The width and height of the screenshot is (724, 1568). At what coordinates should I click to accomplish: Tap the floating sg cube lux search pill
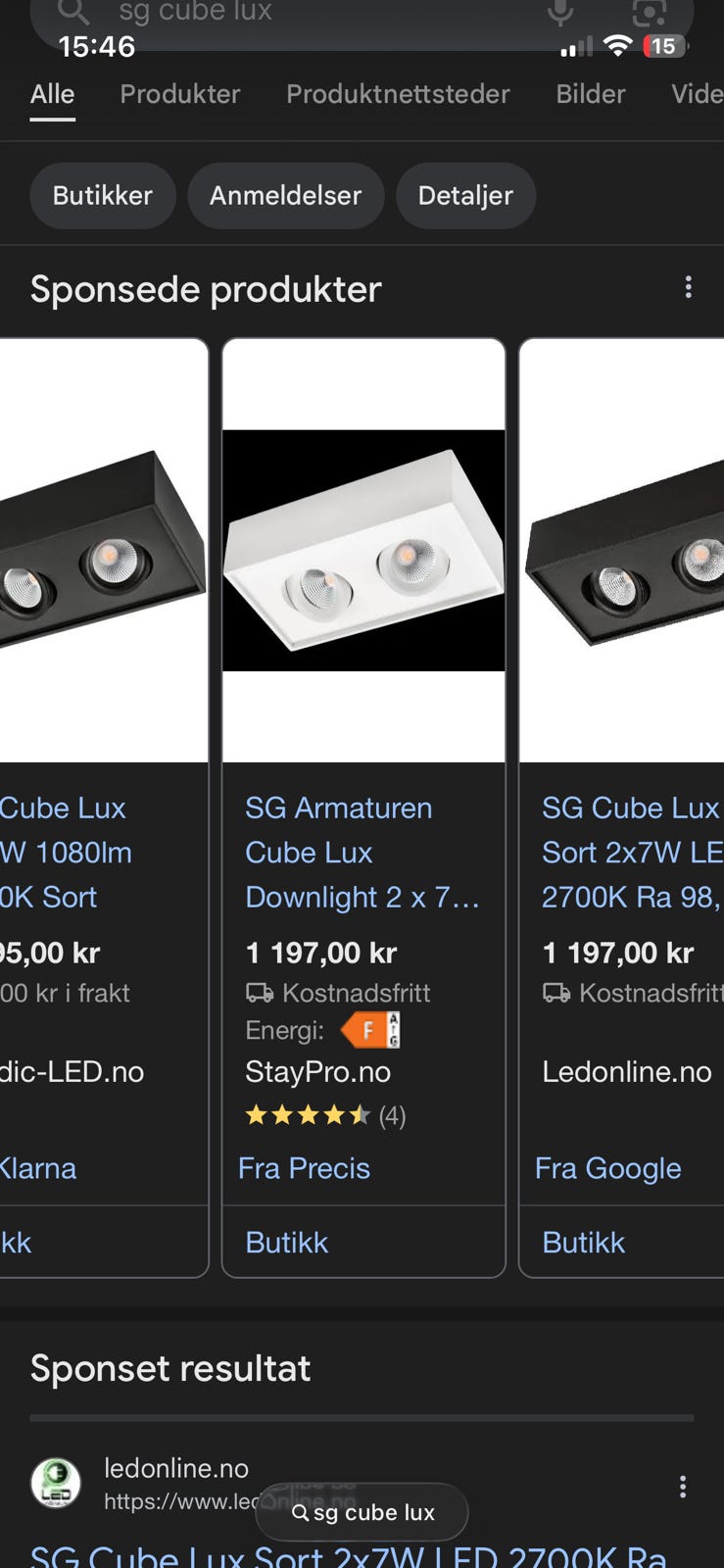[x=362, y=1512]
